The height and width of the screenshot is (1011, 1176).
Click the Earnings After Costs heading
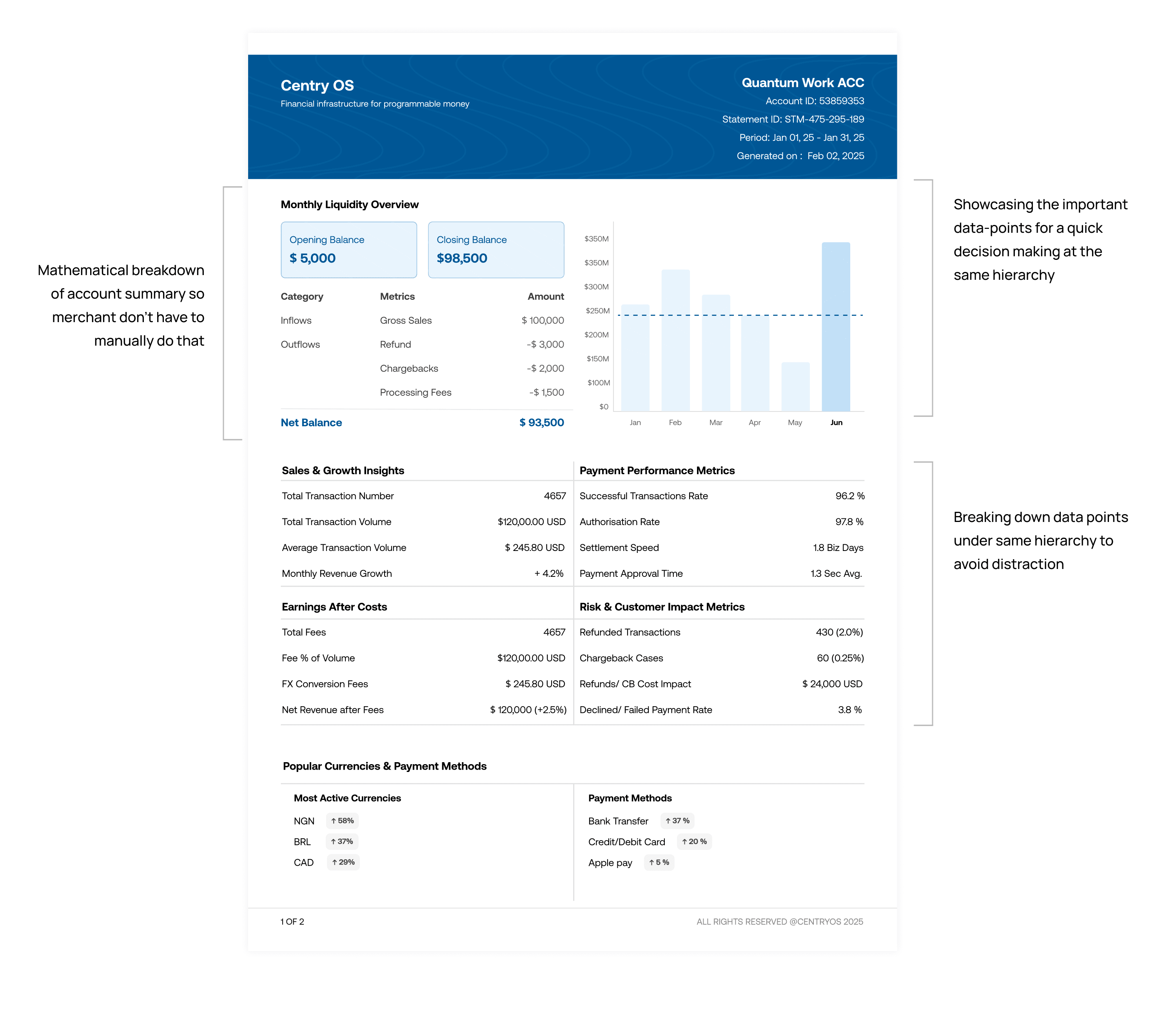[x=334, y=607]
